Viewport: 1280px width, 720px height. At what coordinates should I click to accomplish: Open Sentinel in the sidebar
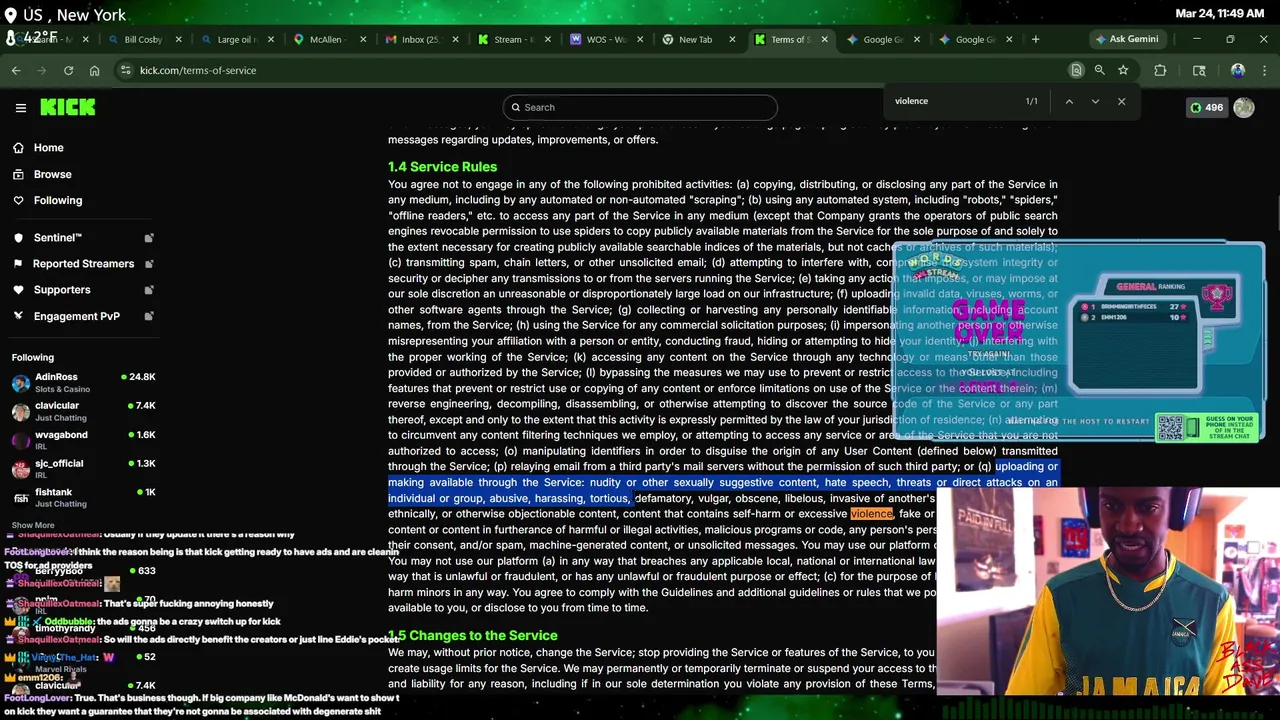click(x=57, y=238)
